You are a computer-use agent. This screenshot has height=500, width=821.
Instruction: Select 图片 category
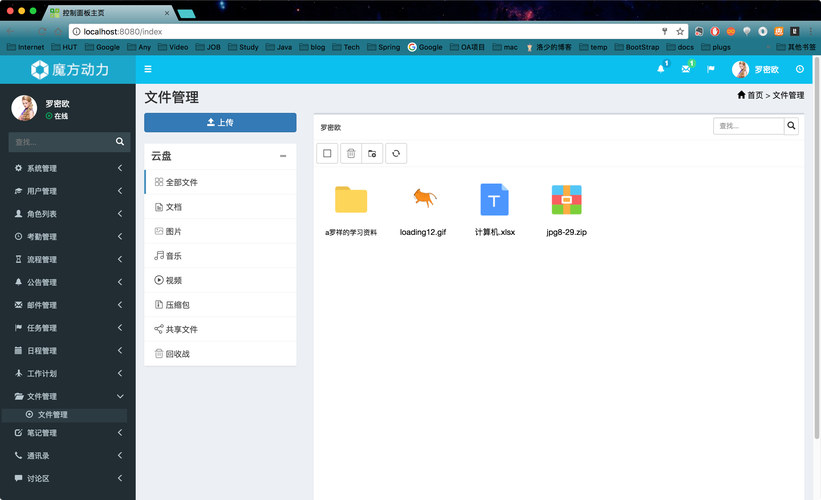(220, 231)
